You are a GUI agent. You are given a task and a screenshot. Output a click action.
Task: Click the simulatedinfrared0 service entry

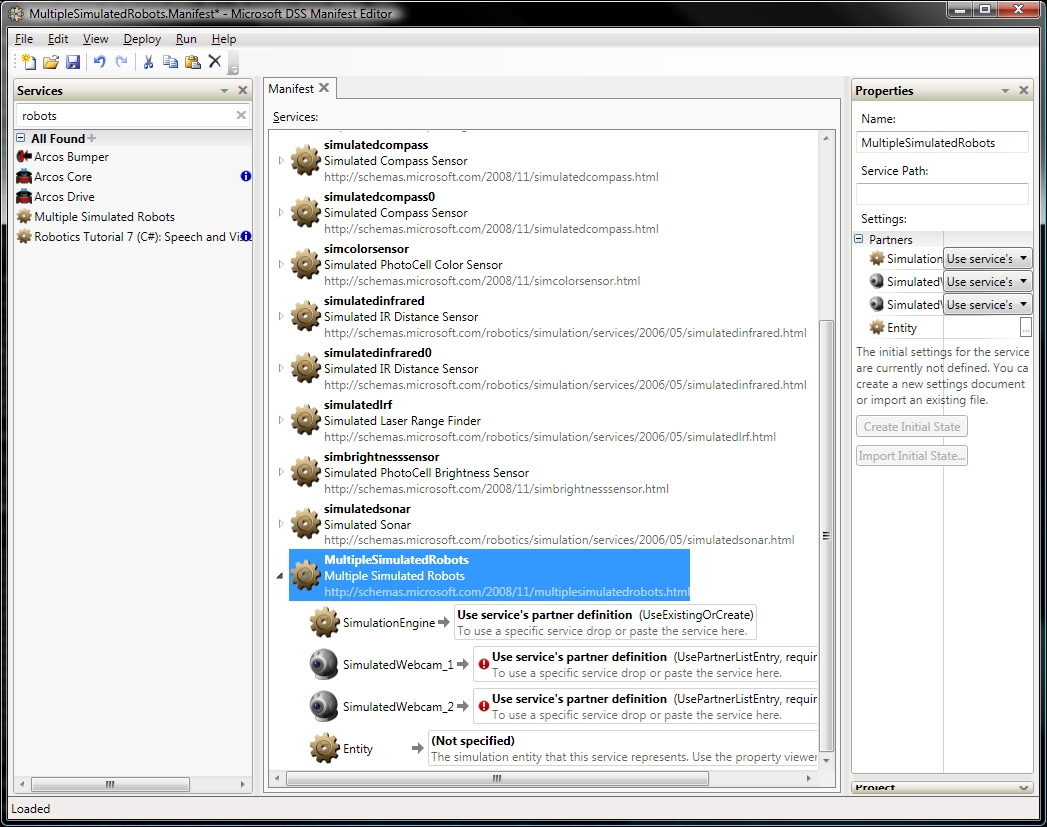pos(549,368)
